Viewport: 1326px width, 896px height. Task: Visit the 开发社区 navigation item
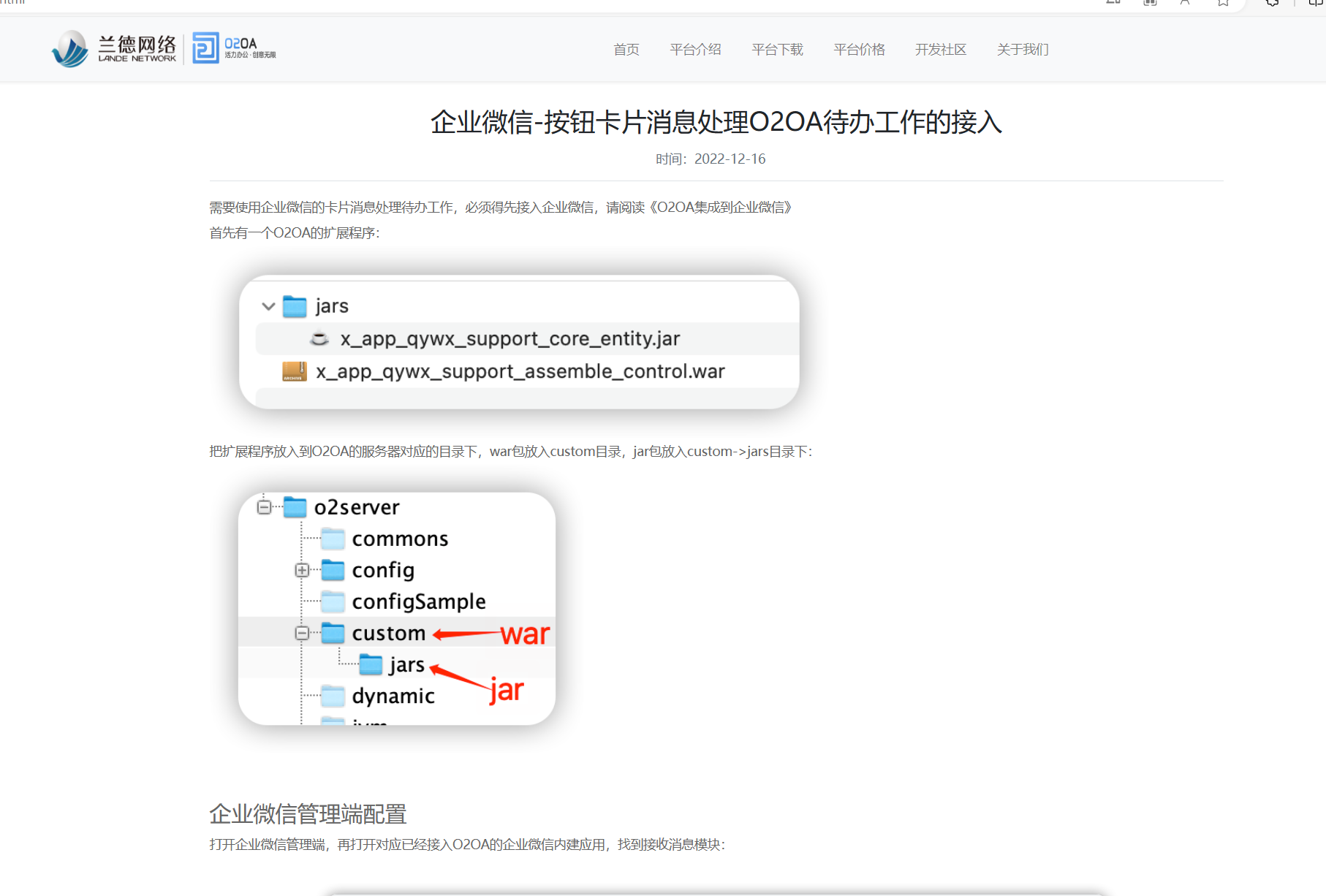941,50
